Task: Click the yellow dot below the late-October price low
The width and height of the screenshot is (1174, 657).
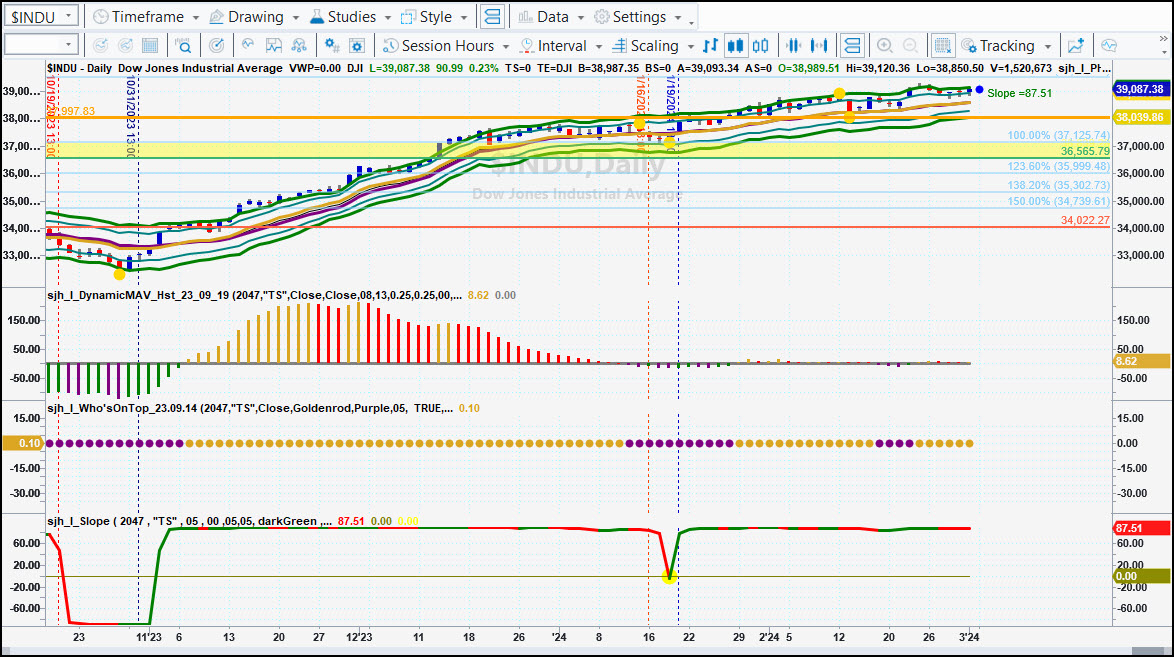Action: (x=120, y=274)
